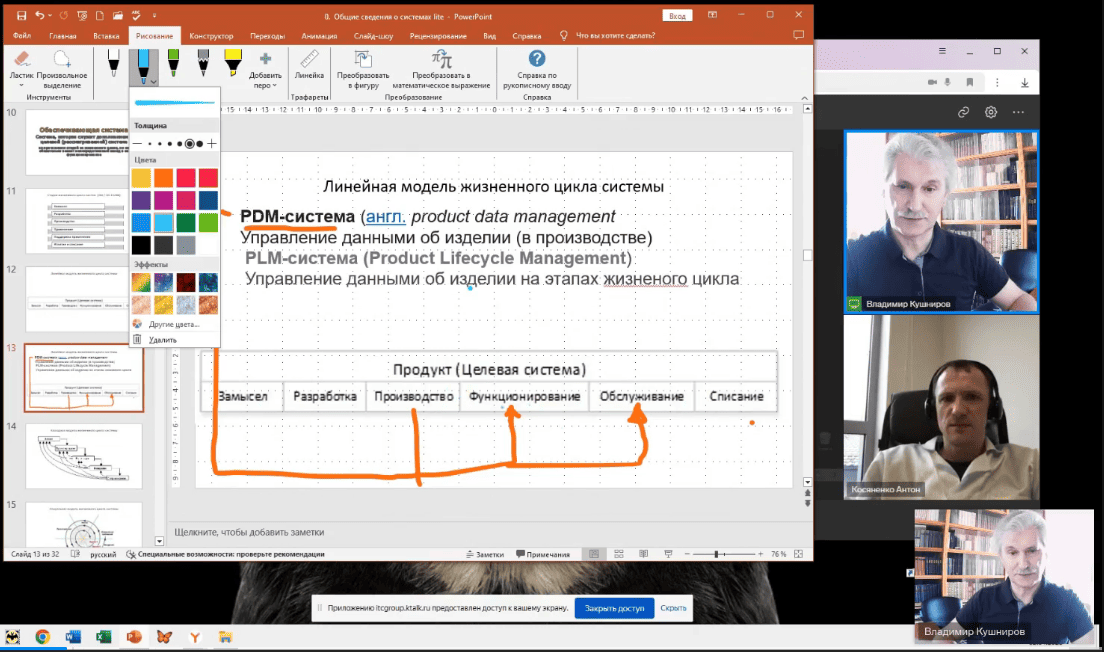Open handwriting input help (Справка)
This screenshot has width=1104, height=652.
(x=537, y=62)
